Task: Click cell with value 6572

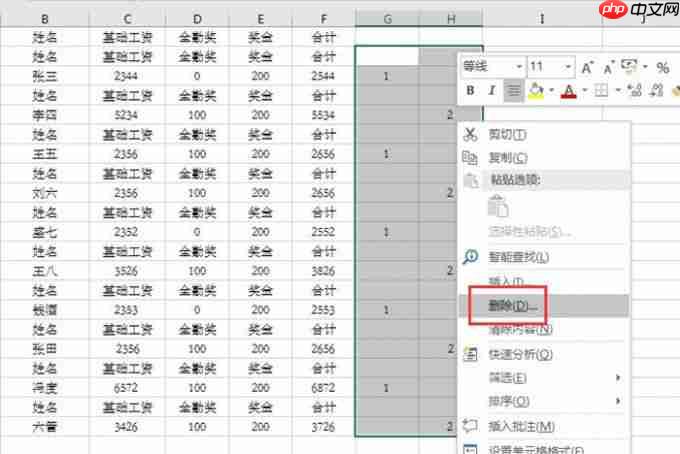Action: [x=127, y=388]
